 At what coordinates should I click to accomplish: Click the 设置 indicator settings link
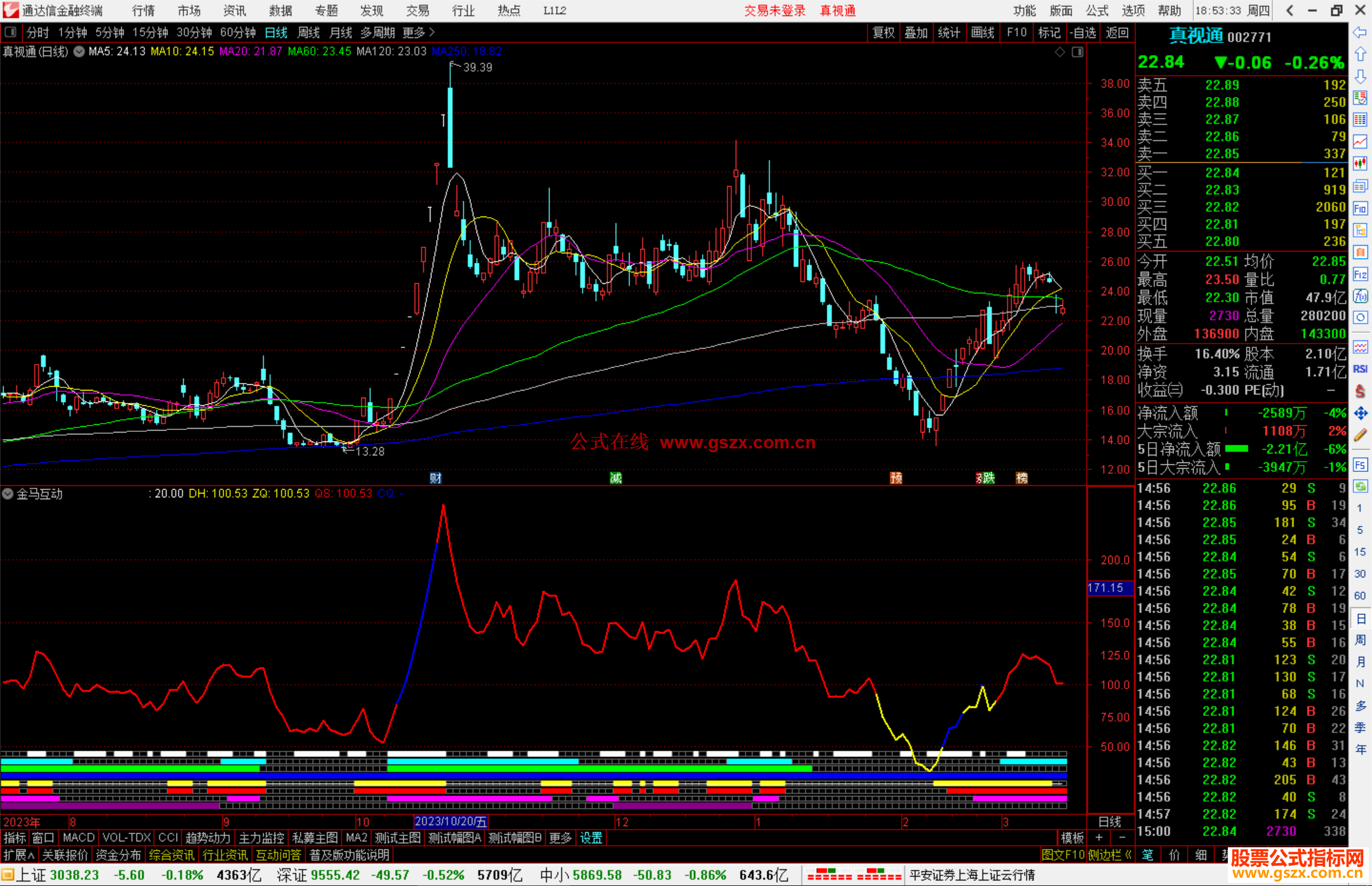(x=591, y=838)
